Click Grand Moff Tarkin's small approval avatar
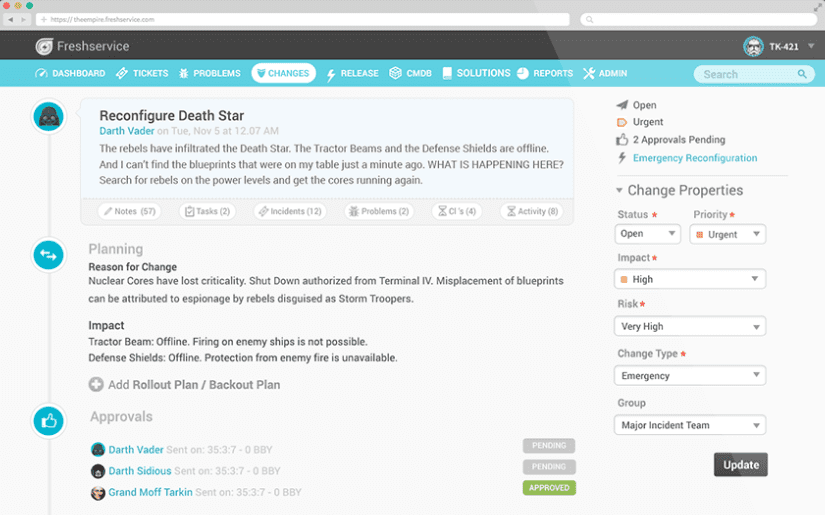This screenshot has width=825, height=515. pos(98,492)
